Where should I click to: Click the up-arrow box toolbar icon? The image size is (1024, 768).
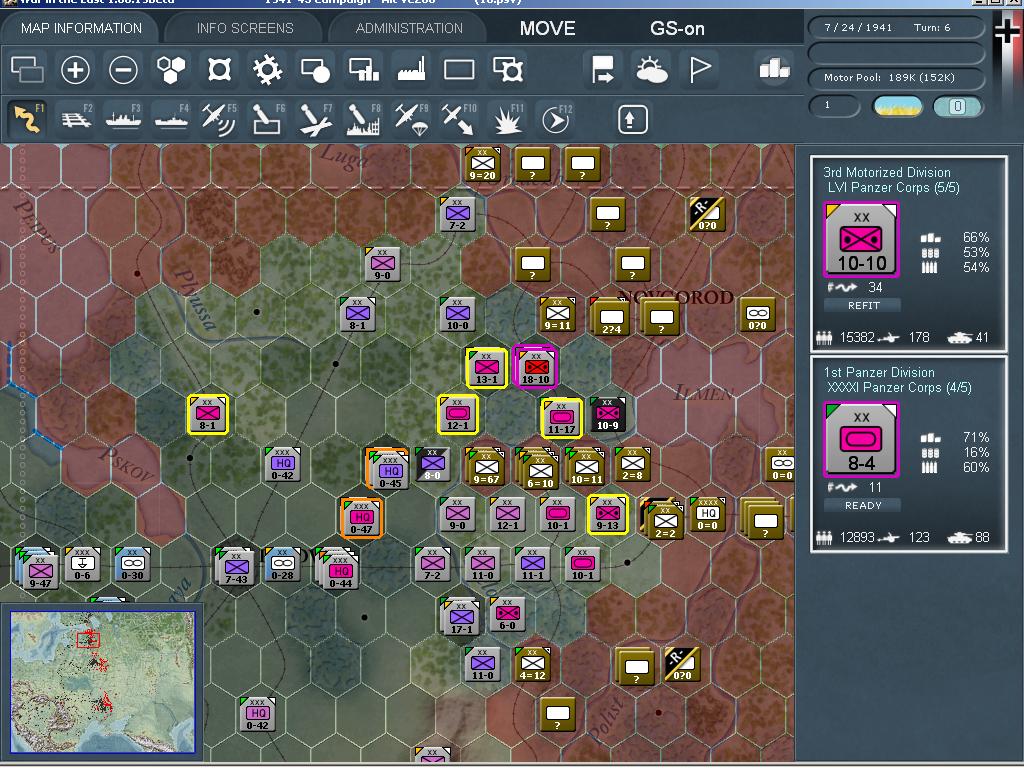click(632, 120)
